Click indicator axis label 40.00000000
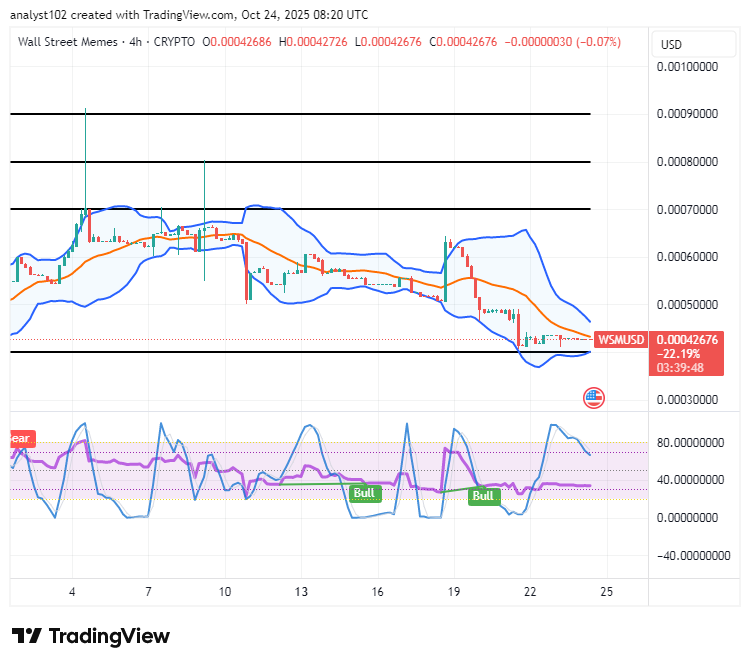Screen dimensions: 750x666 (x=690, y=480)
